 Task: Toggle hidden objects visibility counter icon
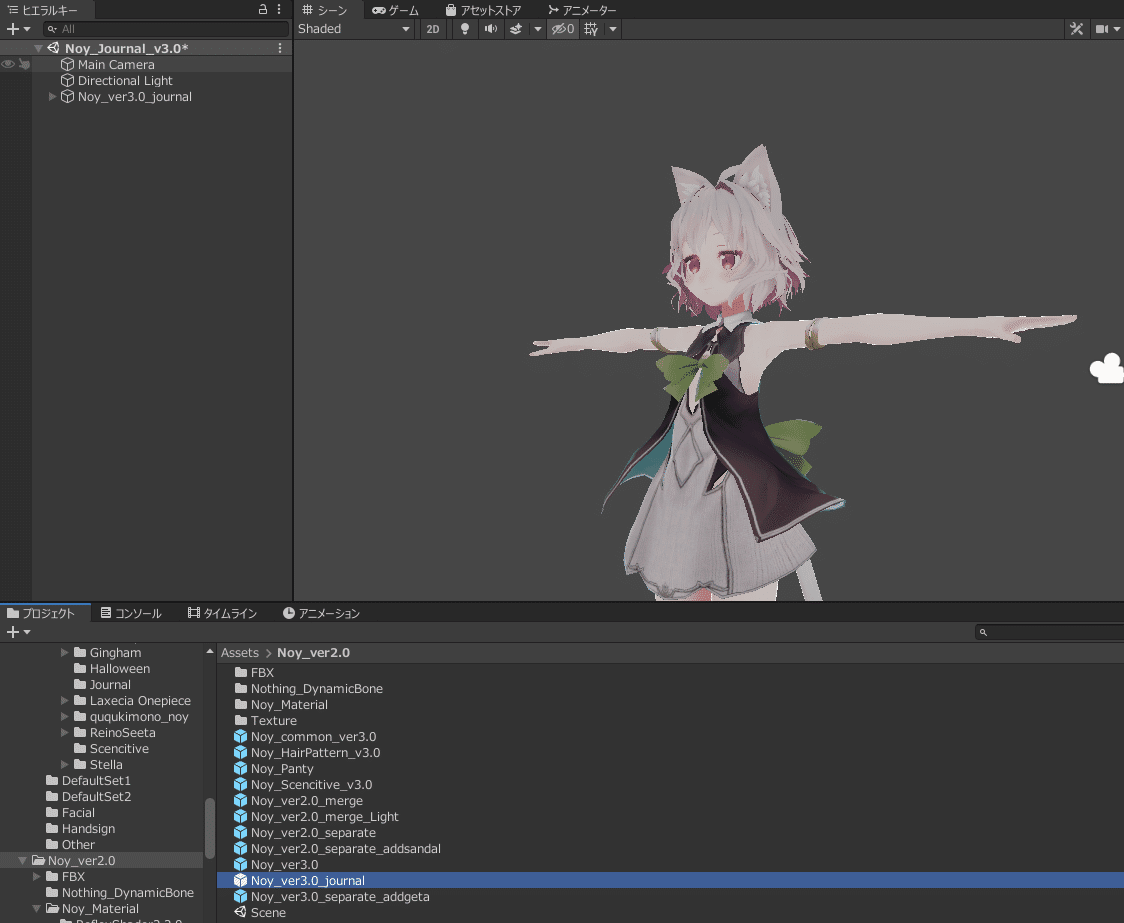coord(563,29)
